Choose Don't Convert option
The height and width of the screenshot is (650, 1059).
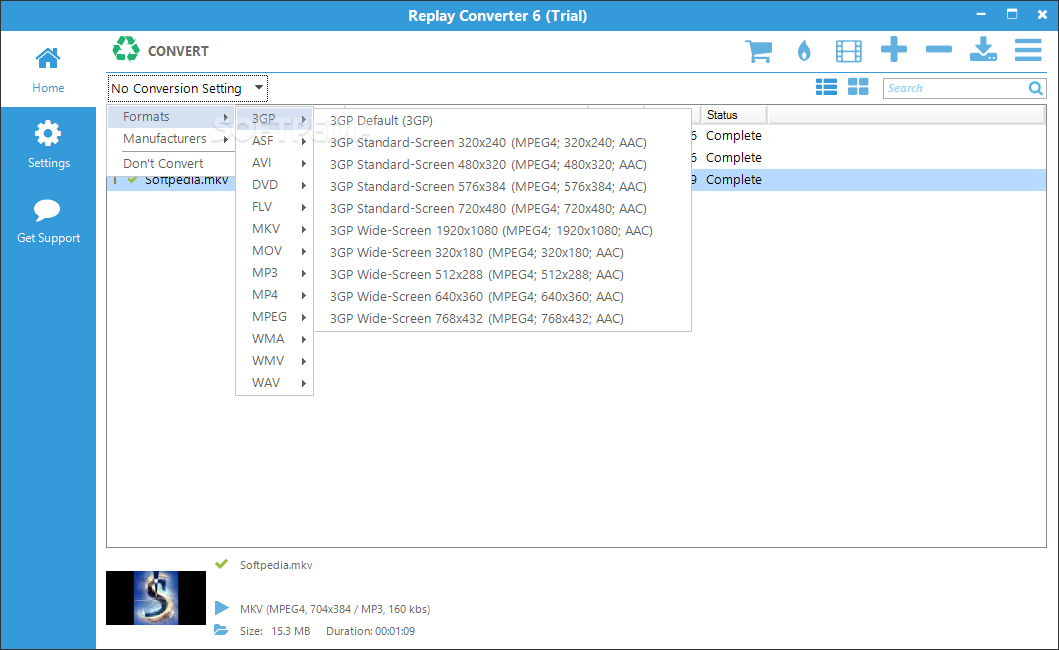coord(172,164)
